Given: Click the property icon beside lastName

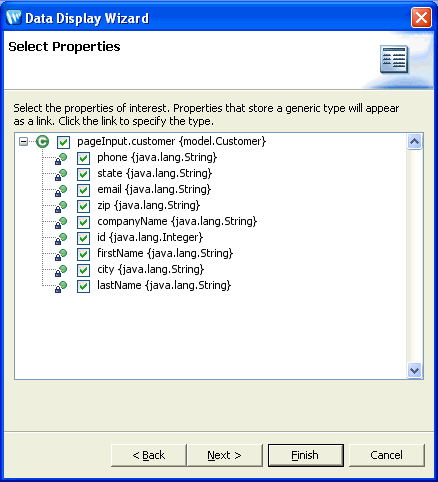Looking at the screenshot, I should click(61, 287).
